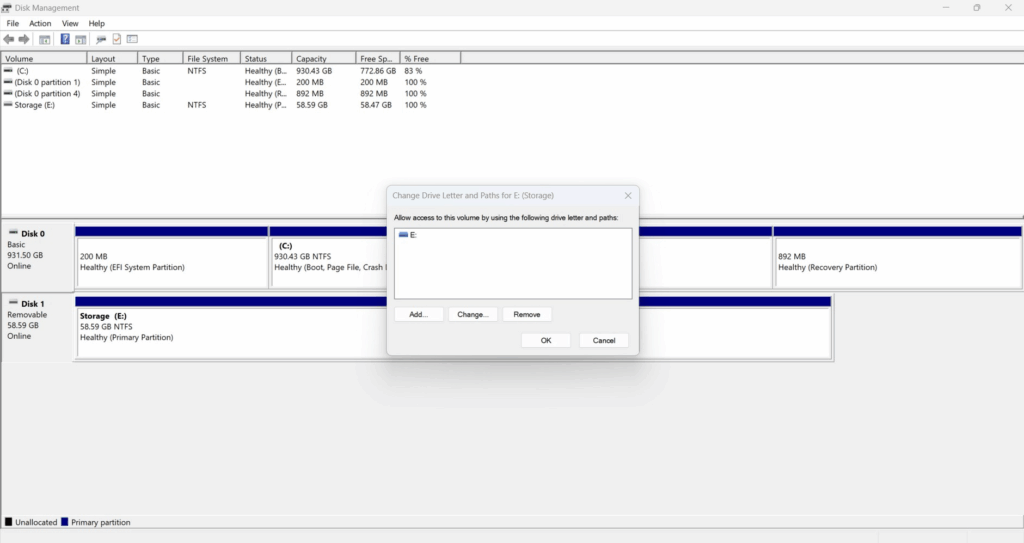Restore down the Disk Management window
The width and height of the screenshot is (1024, 543).
(x=977, y=8)
